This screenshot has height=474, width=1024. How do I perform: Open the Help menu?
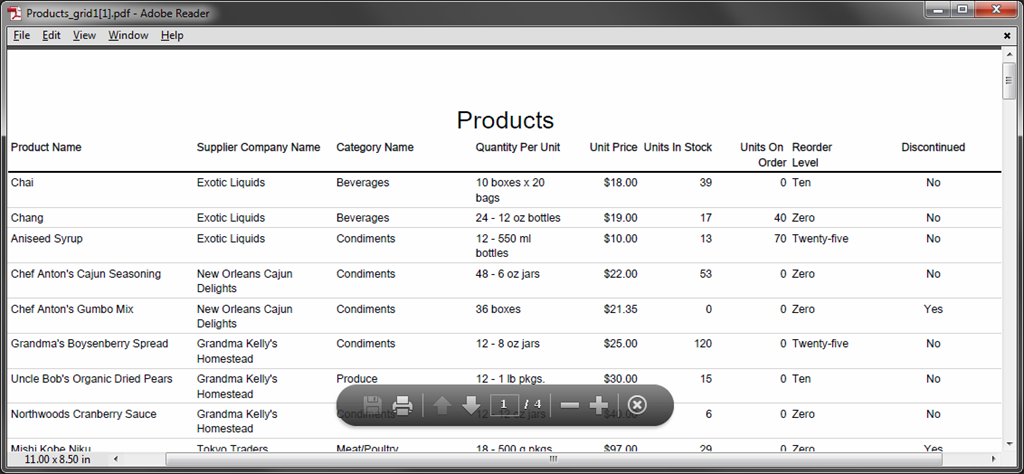pyautogui.click(x=172, y=35)
